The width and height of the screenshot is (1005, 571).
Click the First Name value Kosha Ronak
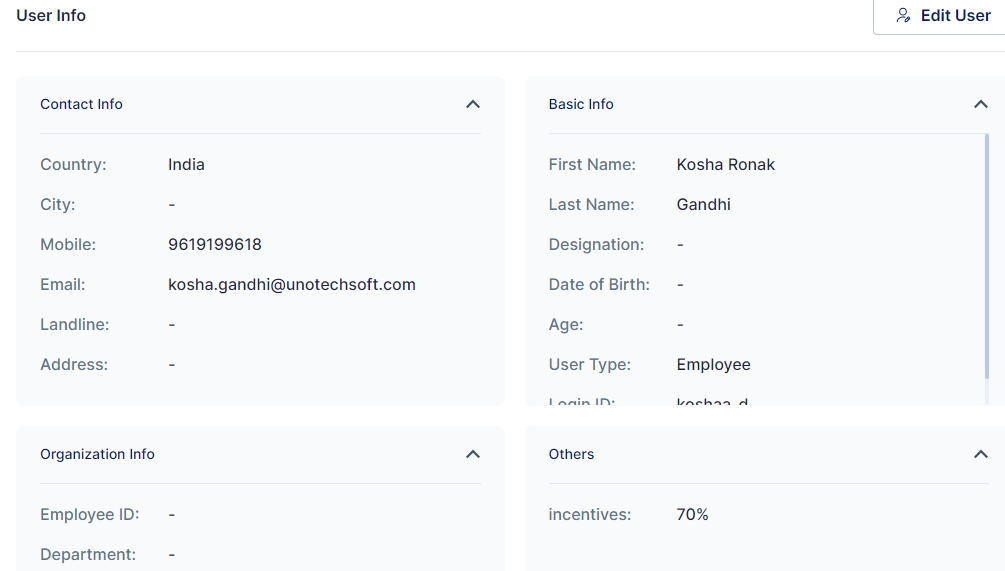[725, 165]
